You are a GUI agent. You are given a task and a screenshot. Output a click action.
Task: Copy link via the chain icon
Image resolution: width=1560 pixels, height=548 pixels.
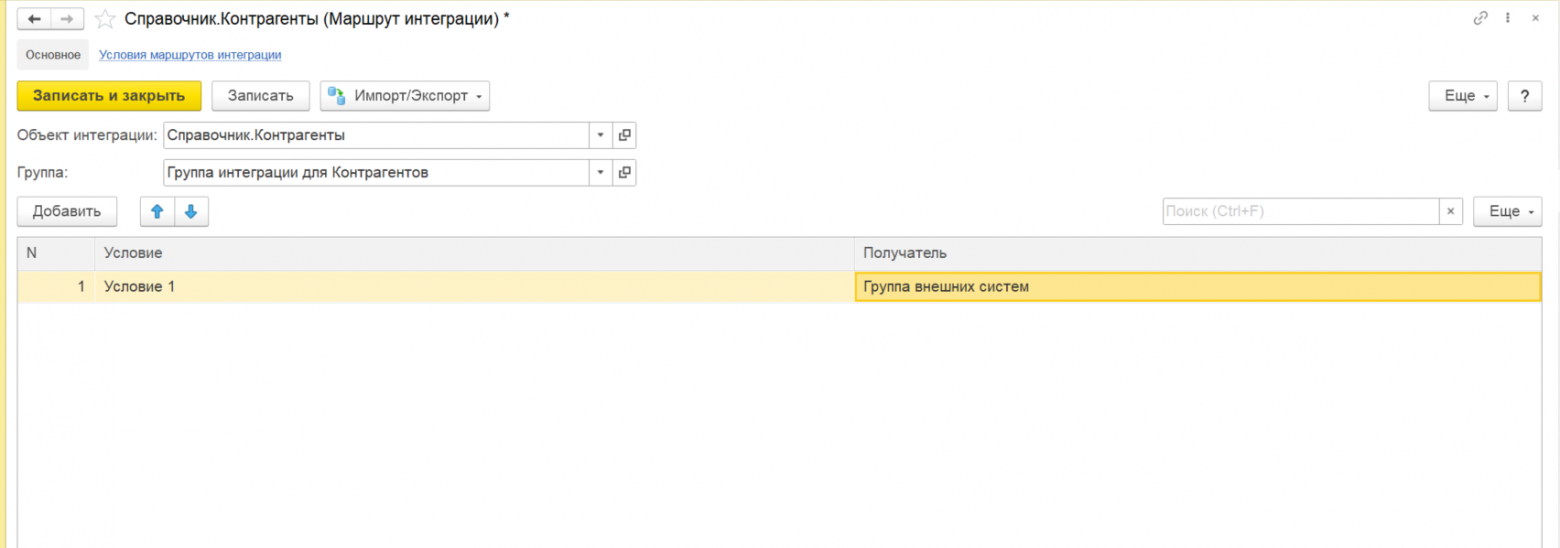point(1480,18)
